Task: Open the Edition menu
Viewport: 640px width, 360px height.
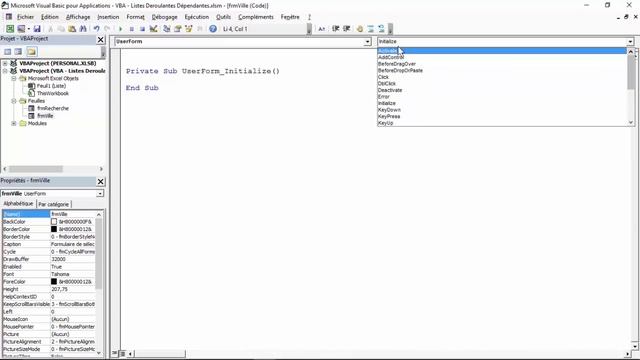Action: (50, 17)
